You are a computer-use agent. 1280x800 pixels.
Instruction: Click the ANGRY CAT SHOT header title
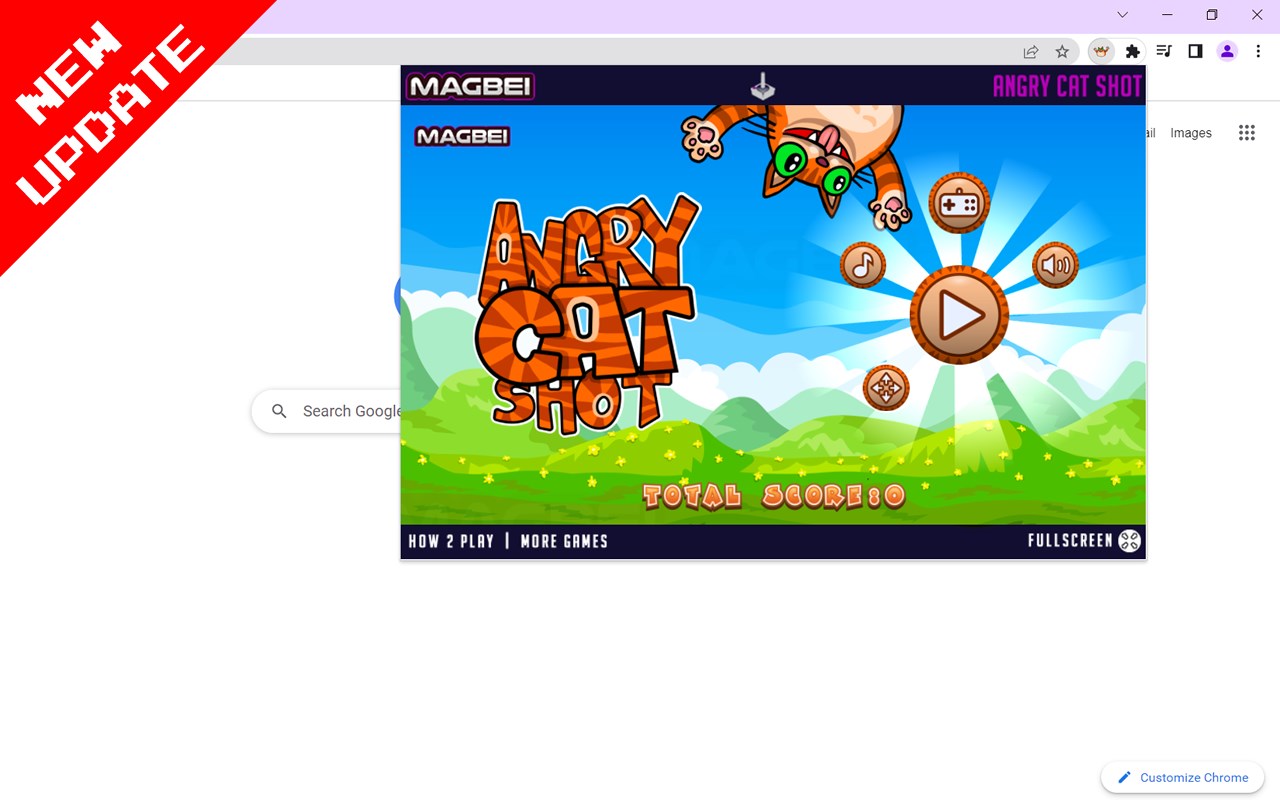1067,87
